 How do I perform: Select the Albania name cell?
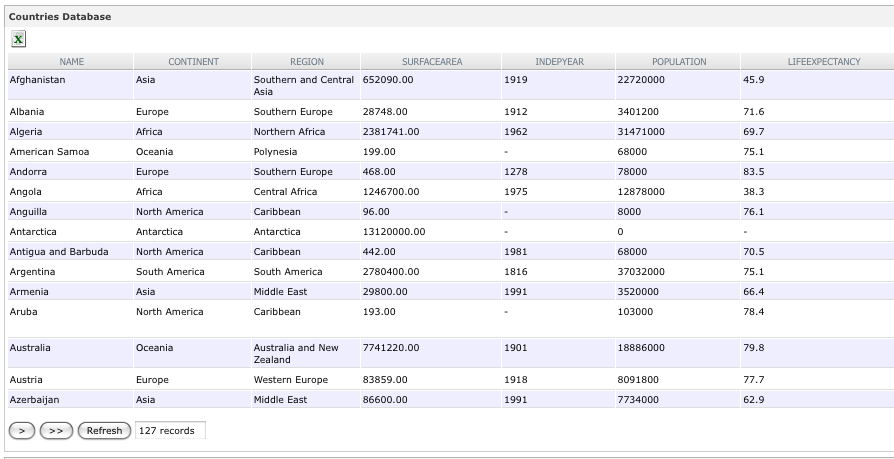click(27, 112)
